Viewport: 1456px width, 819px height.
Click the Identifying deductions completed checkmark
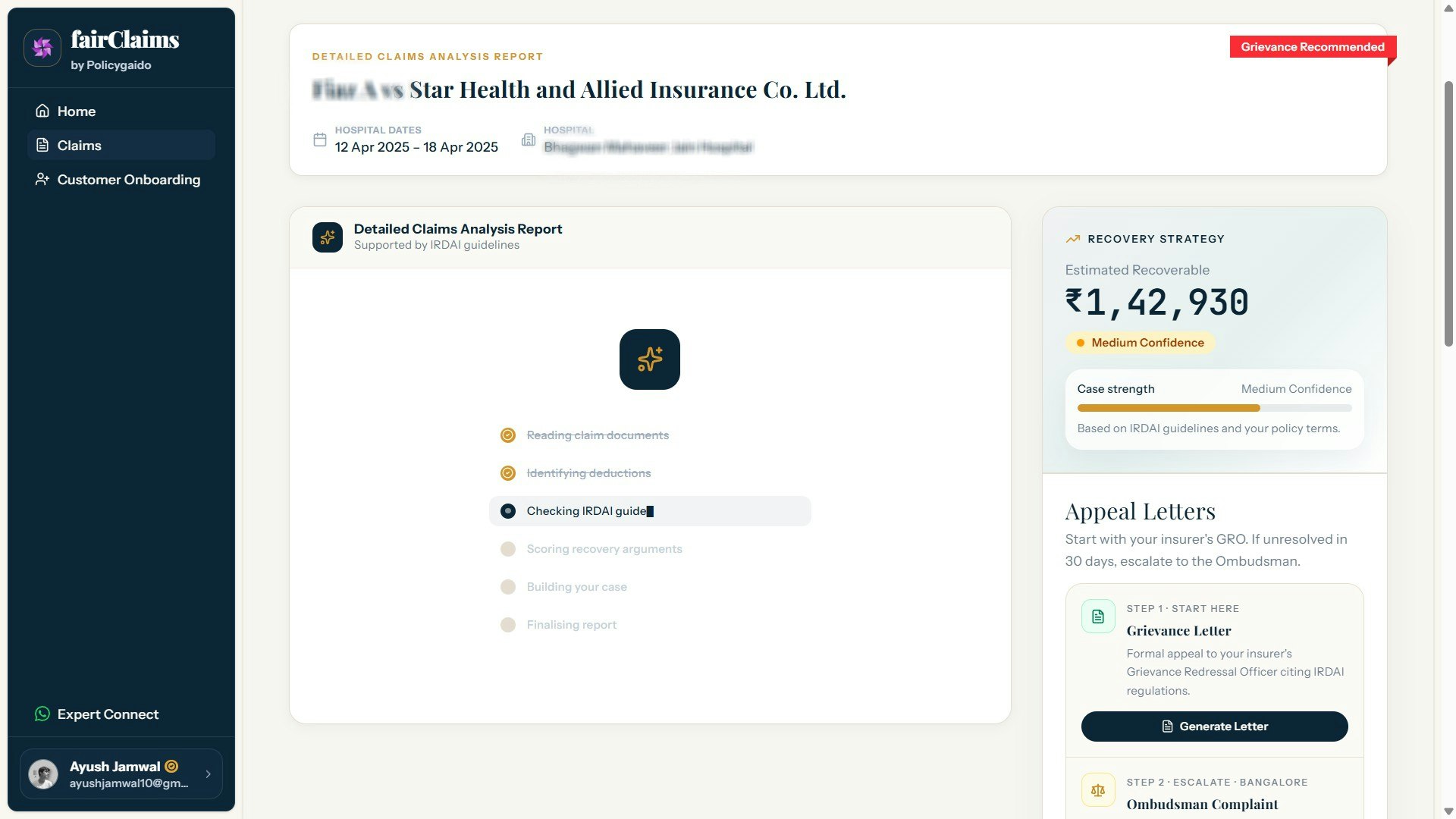508,473
